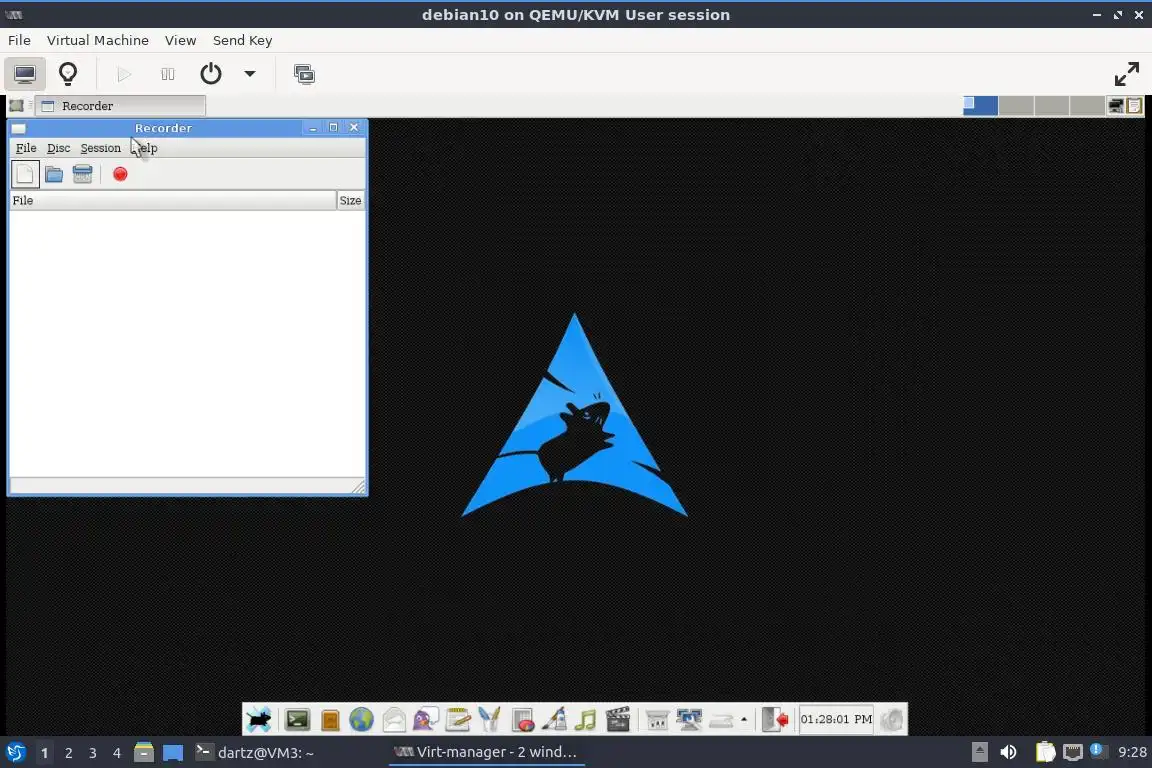Open the Session menu in Recorder

point(101,148)
